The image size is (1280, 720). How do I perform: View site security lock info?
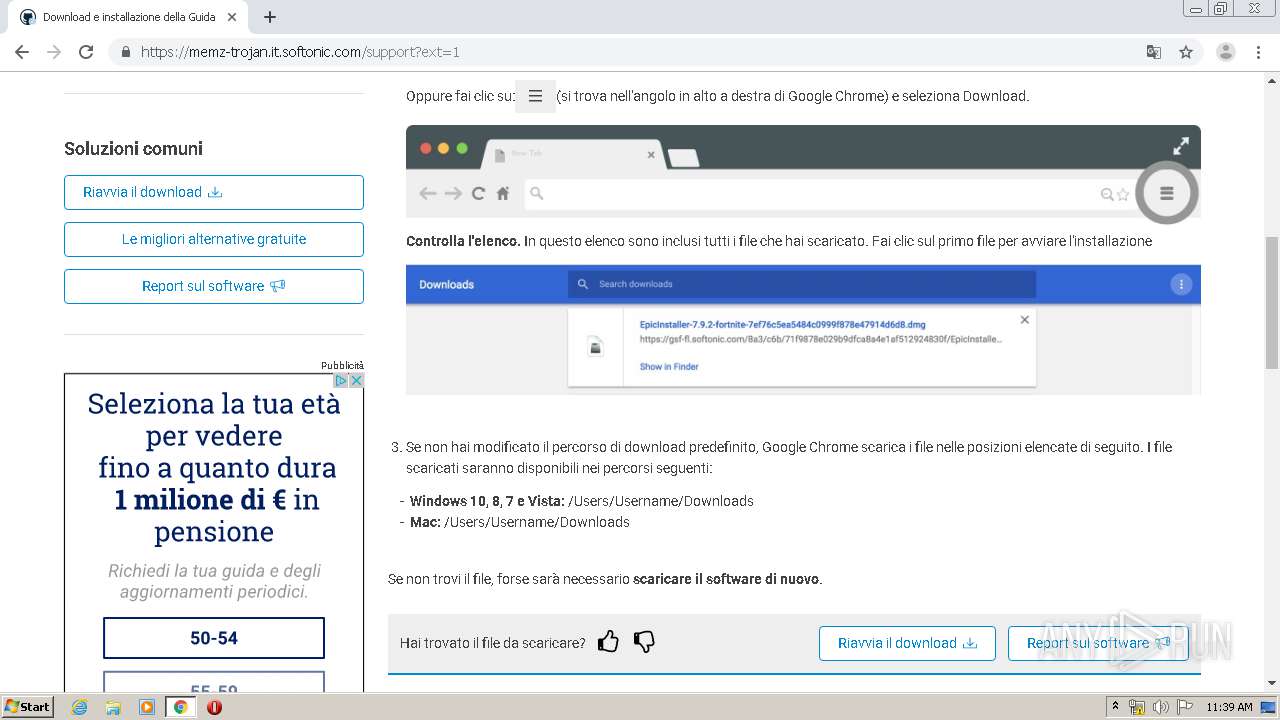(126, 52)
